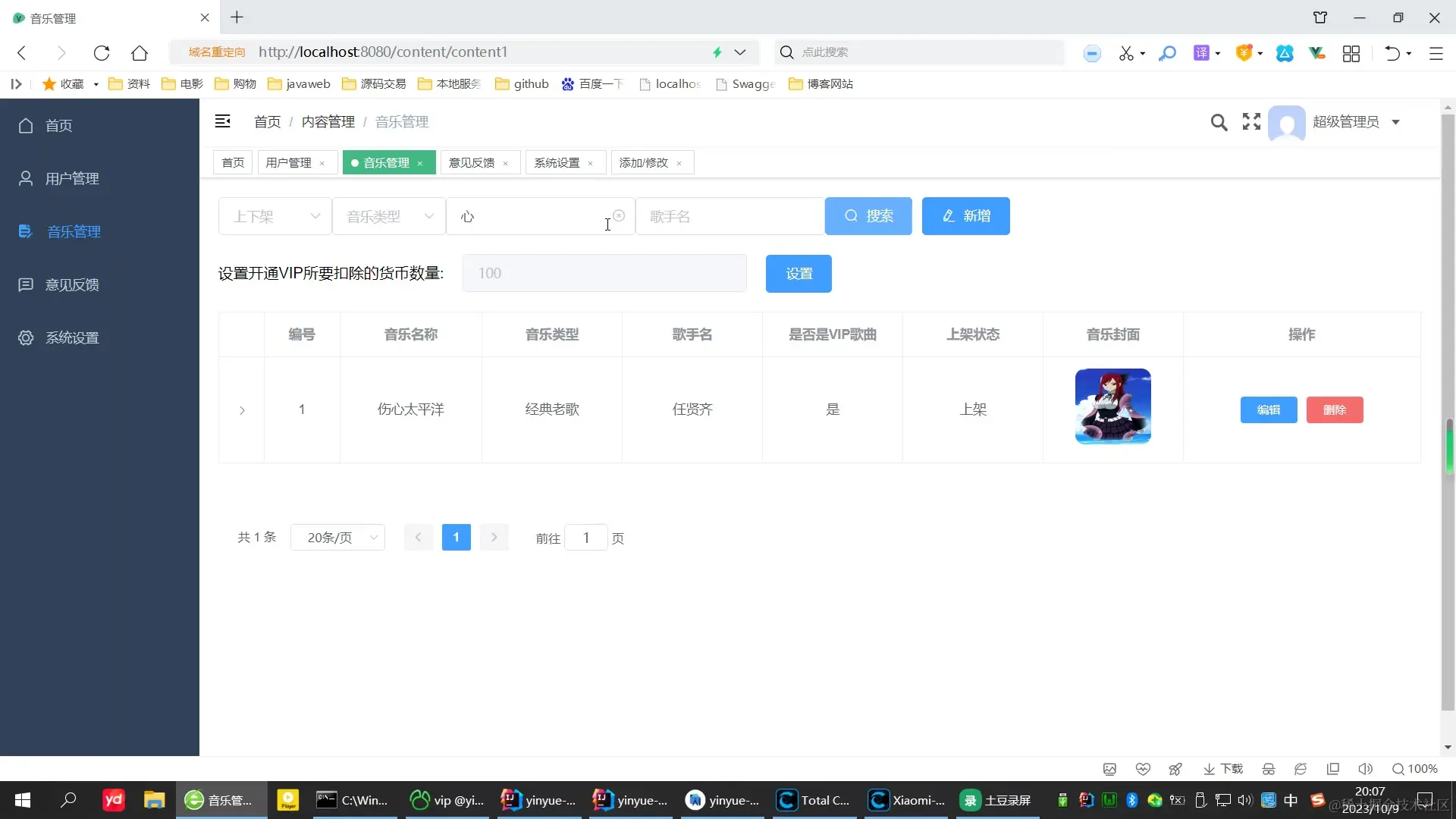This screenshot has width=1456, height=819.
Task: Toggle fullscreen with the expand icon
Action: [x=1251, y=121]
